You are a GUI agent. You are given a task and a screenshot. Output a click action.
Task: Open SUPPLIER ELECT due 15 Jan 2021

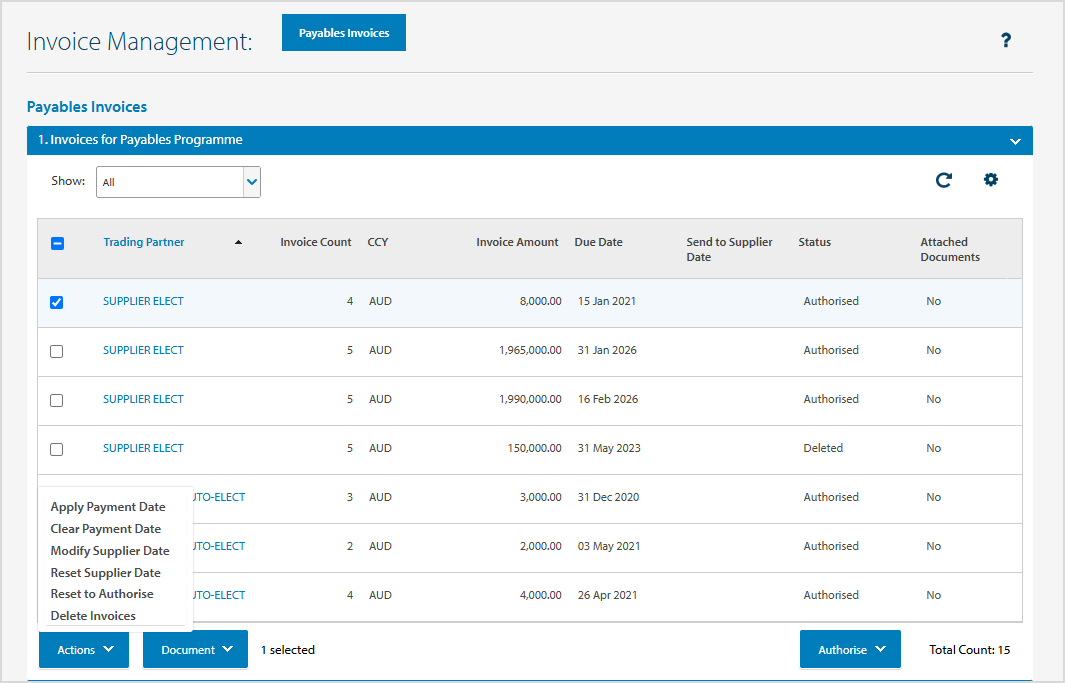click(143, 301)
